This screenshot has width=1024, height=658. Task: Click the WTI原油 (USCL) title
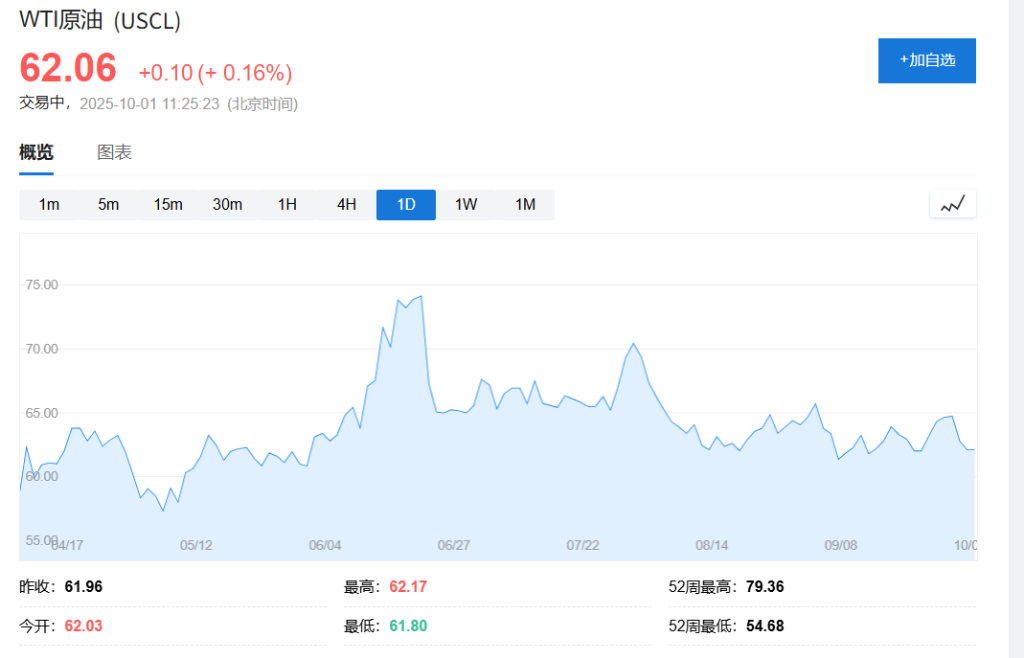pos(100,20)
